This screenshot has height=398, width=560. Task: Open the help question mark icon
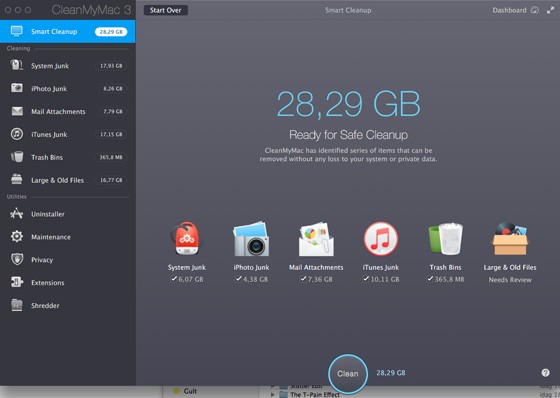pos(545,373)
